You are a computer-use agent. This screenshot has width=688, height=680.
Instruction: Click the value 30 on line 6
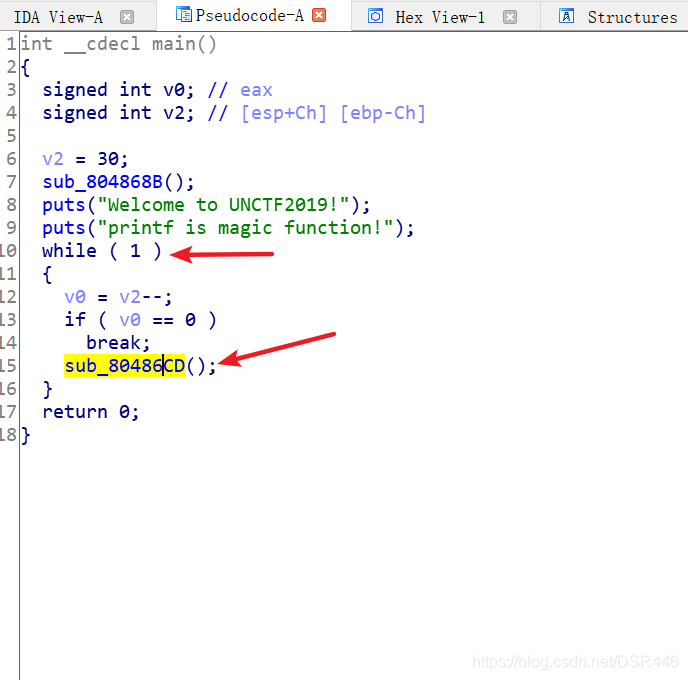108,159
